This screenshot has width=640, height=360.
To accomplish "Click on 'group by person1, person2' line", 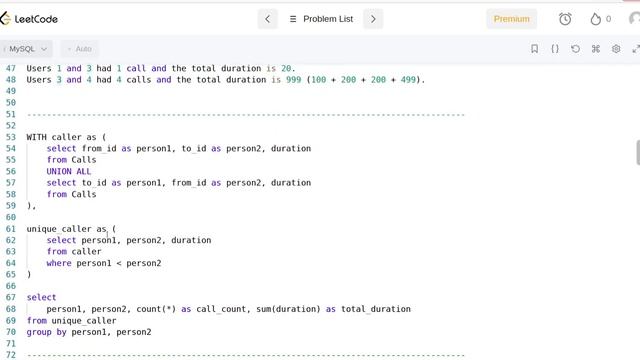I will [x=89, y=332].
